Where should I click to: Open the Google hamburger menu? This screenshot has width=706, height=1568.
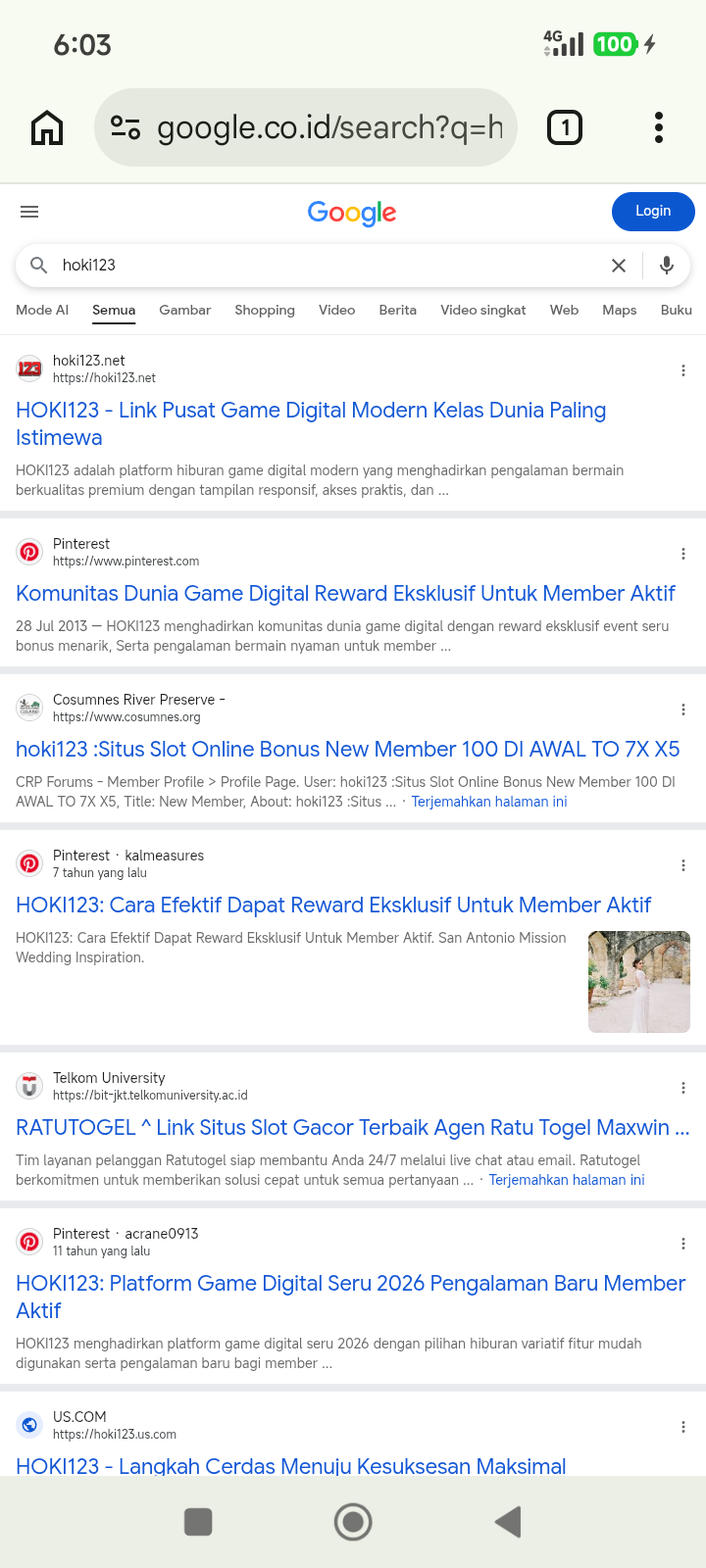click(x=29, y=212)
